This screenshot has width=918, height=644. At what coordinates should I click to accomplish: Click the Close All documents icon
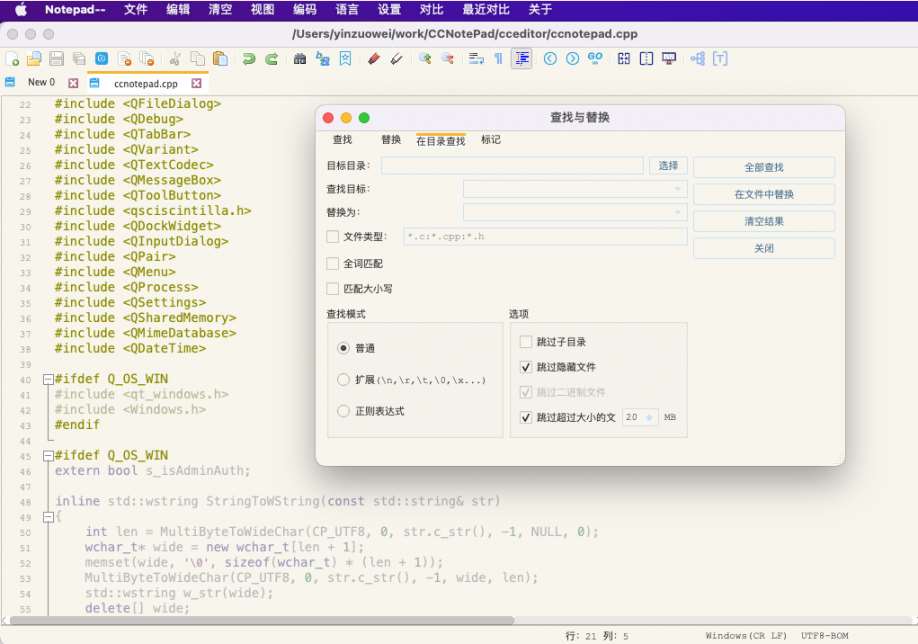147,59
